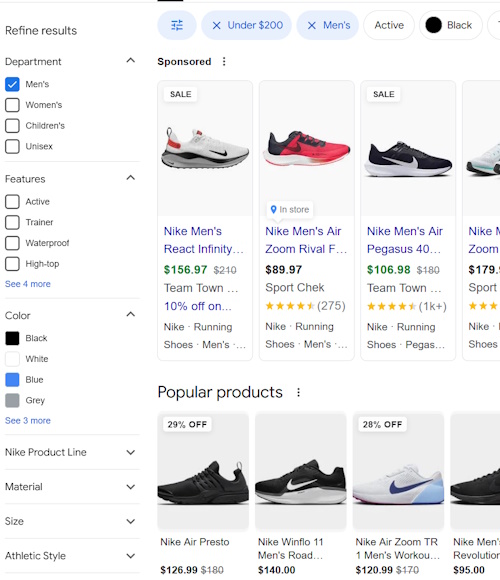Open Nike Men's React Infinity product link
500x580 pixels.
[203, 240]
